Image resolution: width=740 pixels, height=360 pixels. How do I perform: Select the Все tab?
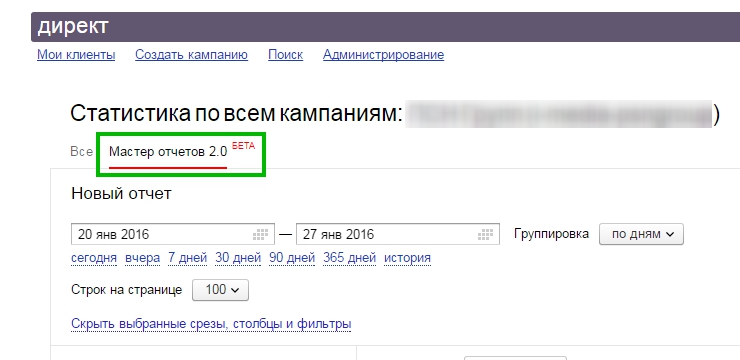81,152
